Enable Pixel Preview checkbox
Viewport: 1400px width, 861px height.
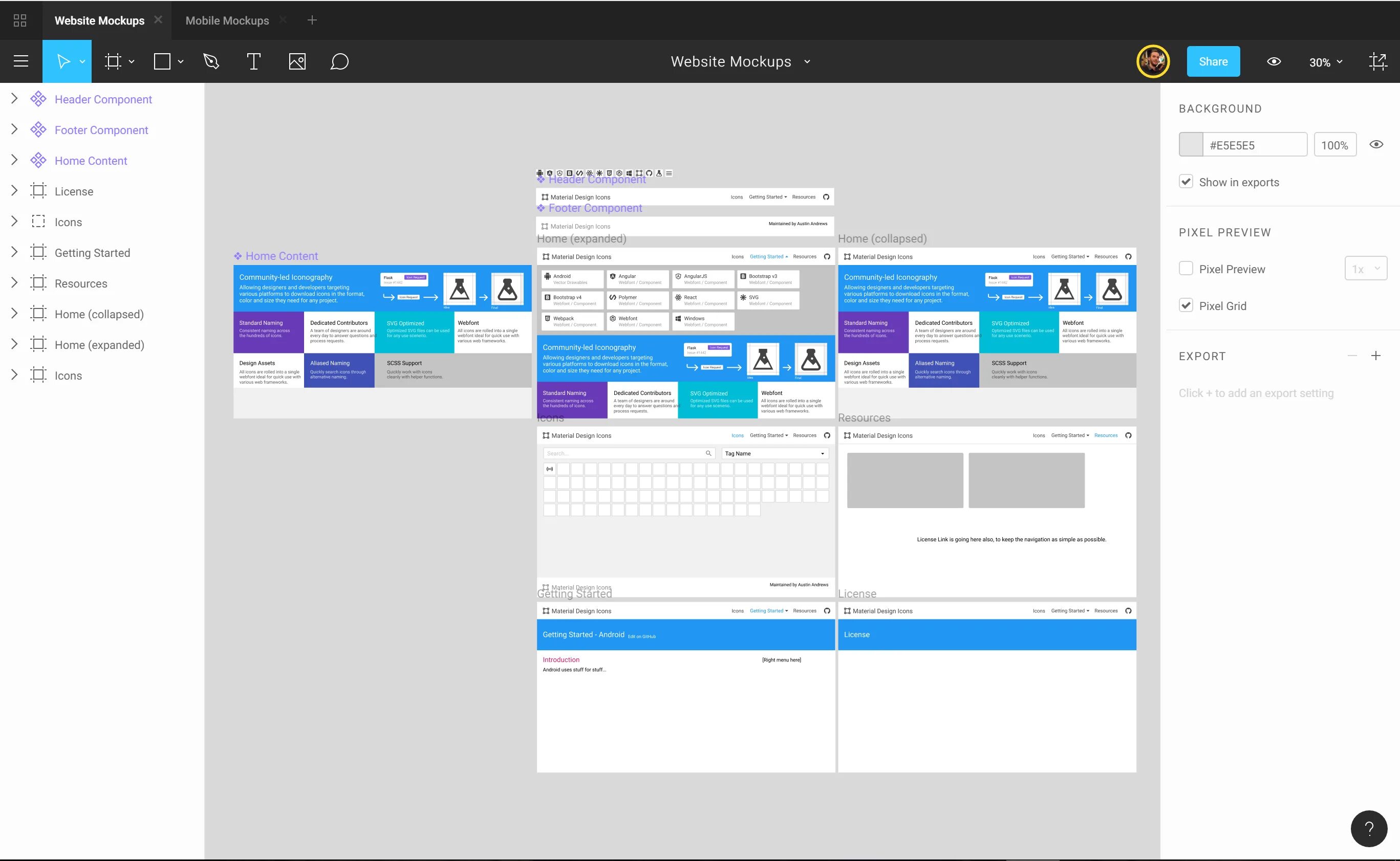click(1186, 269)
